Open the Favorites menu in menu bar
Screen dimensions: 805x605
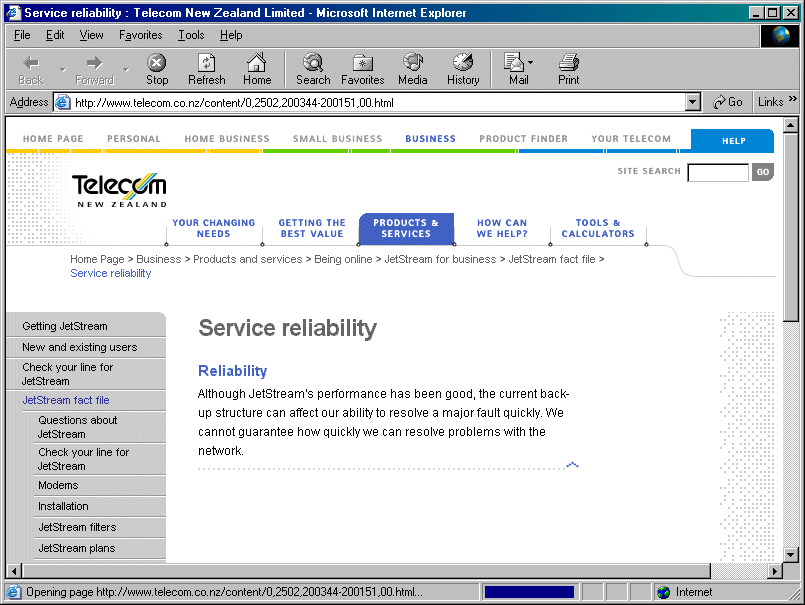[140, 35]
